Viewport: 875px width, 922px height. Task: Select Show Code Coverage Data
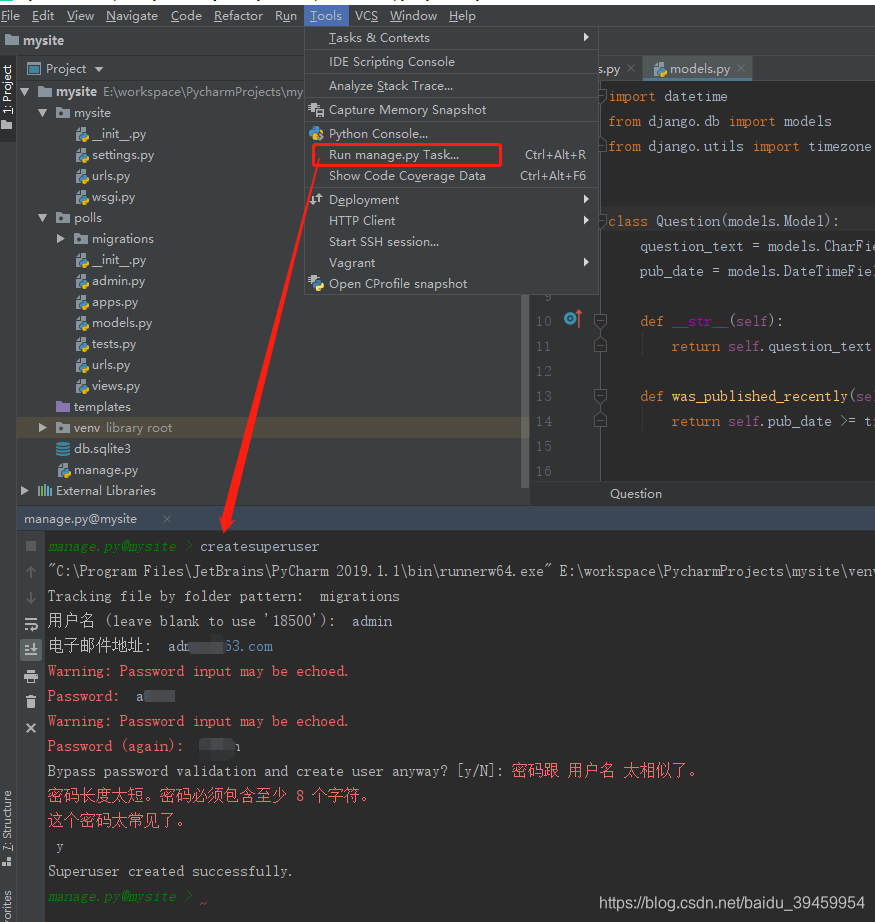tap(452, 176)
